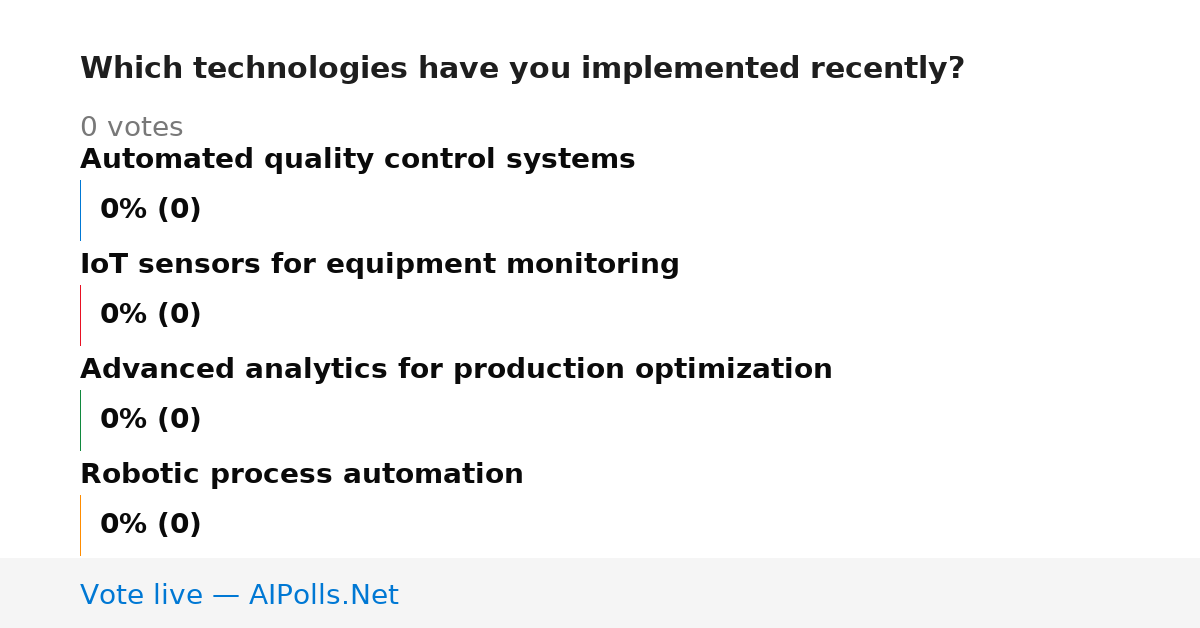Click 0% (0) under IoT sensors
This screenshot has width=1200, height=628.
[150, 315]
